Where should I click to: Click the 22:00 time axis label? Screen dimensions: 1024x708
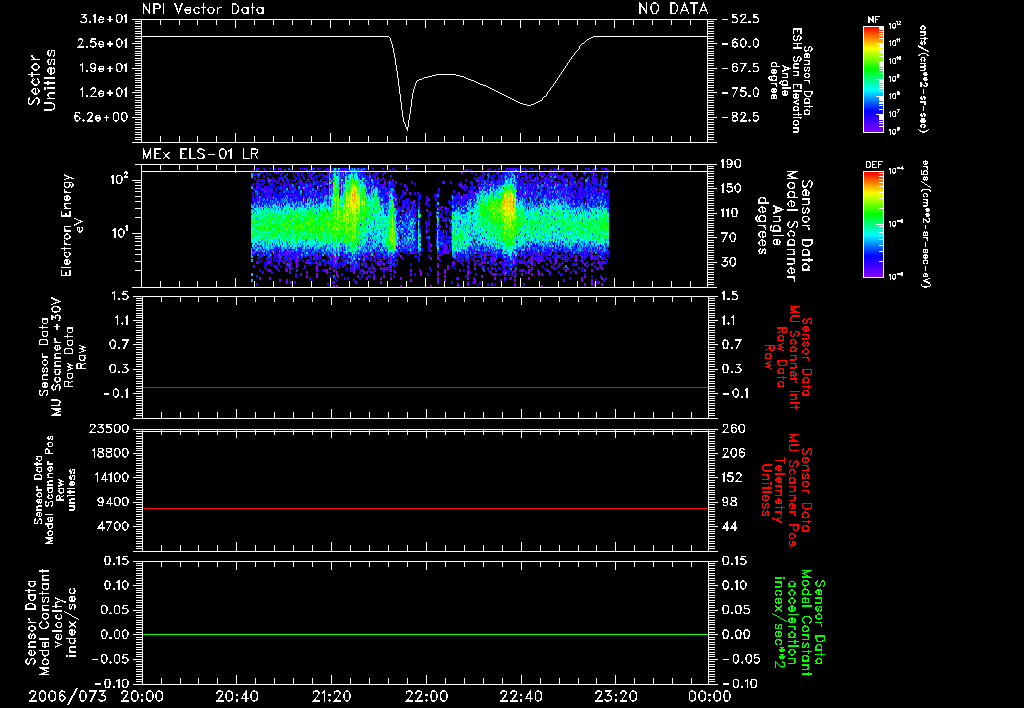click(x=426, y=696)
